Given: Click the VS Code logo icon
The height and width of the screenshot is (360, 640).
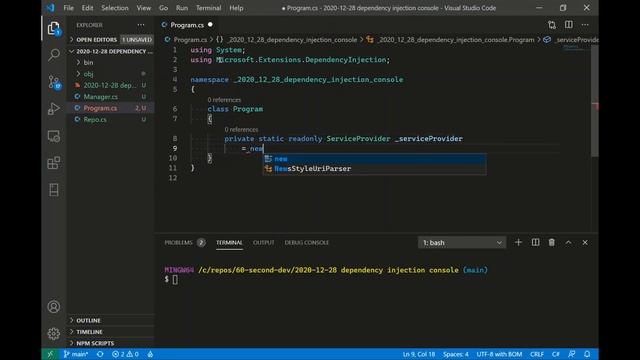Looking at the screenshot, I should pyautogui.click(x=51, y=8).
